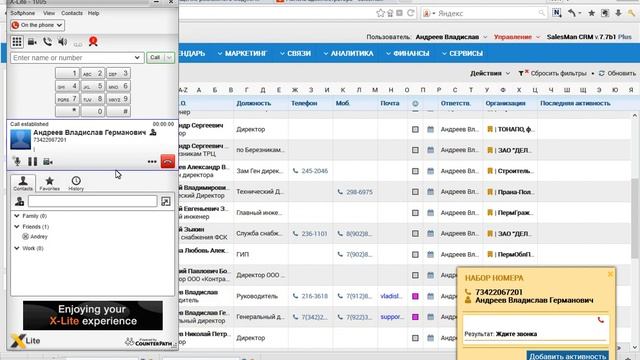Click the add-contact icon next to caller name

click(x=153, y=132)
